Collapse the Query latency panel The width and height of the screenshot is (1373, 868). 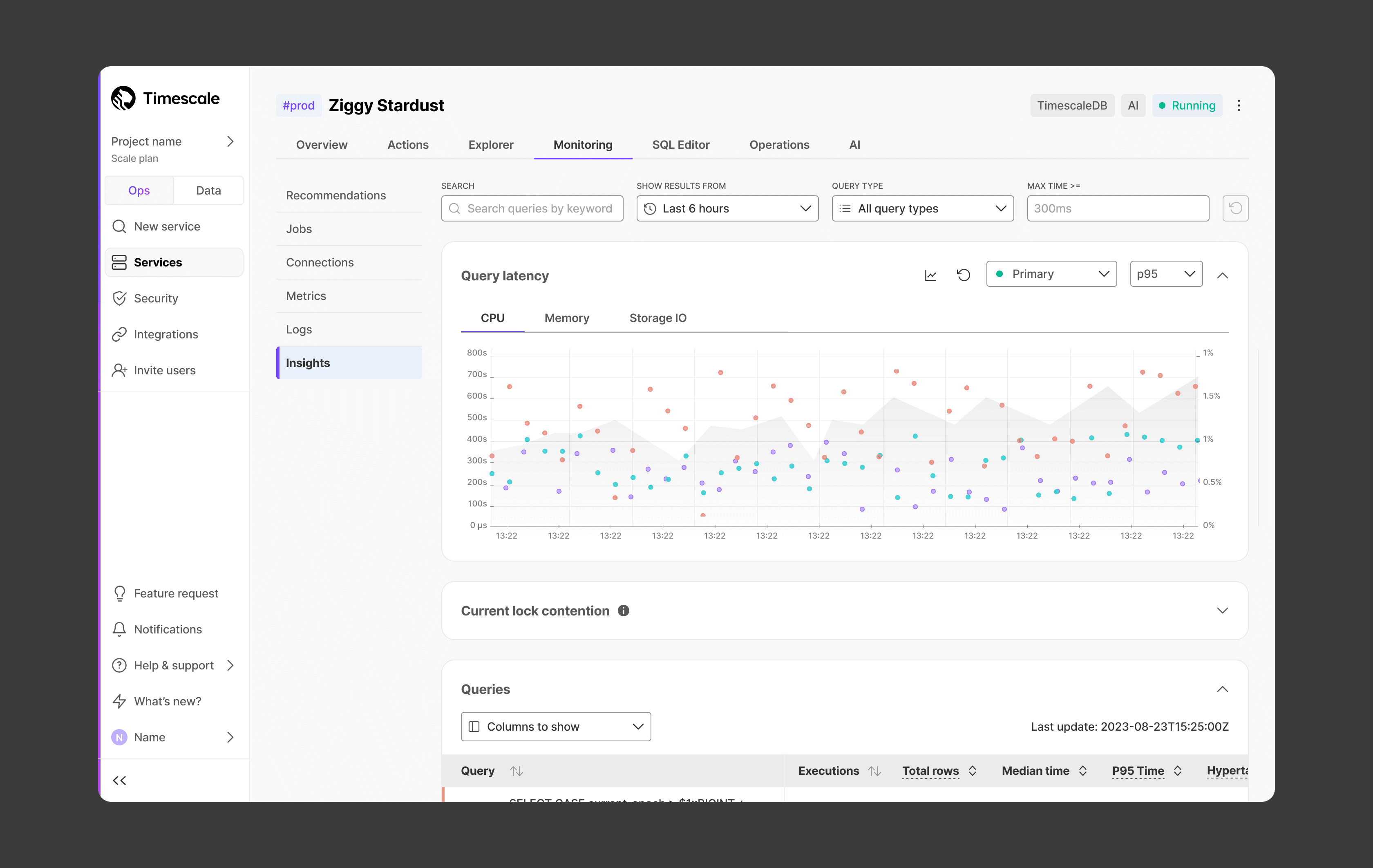point(1223,275)
